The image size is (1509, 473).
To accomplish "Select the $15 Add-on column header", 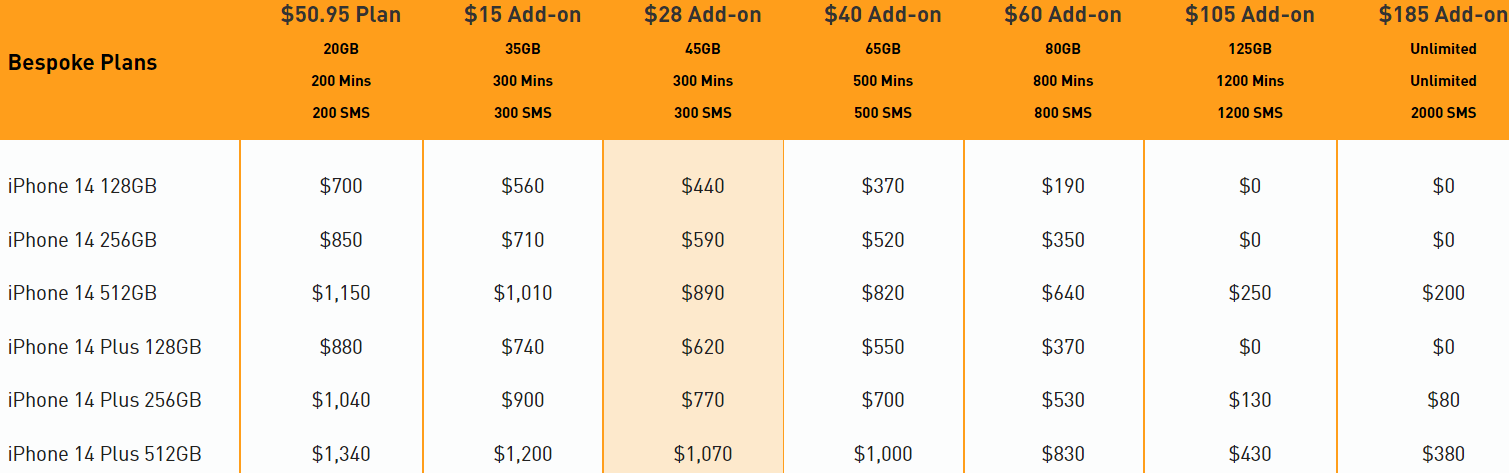I will coord(522,16).
